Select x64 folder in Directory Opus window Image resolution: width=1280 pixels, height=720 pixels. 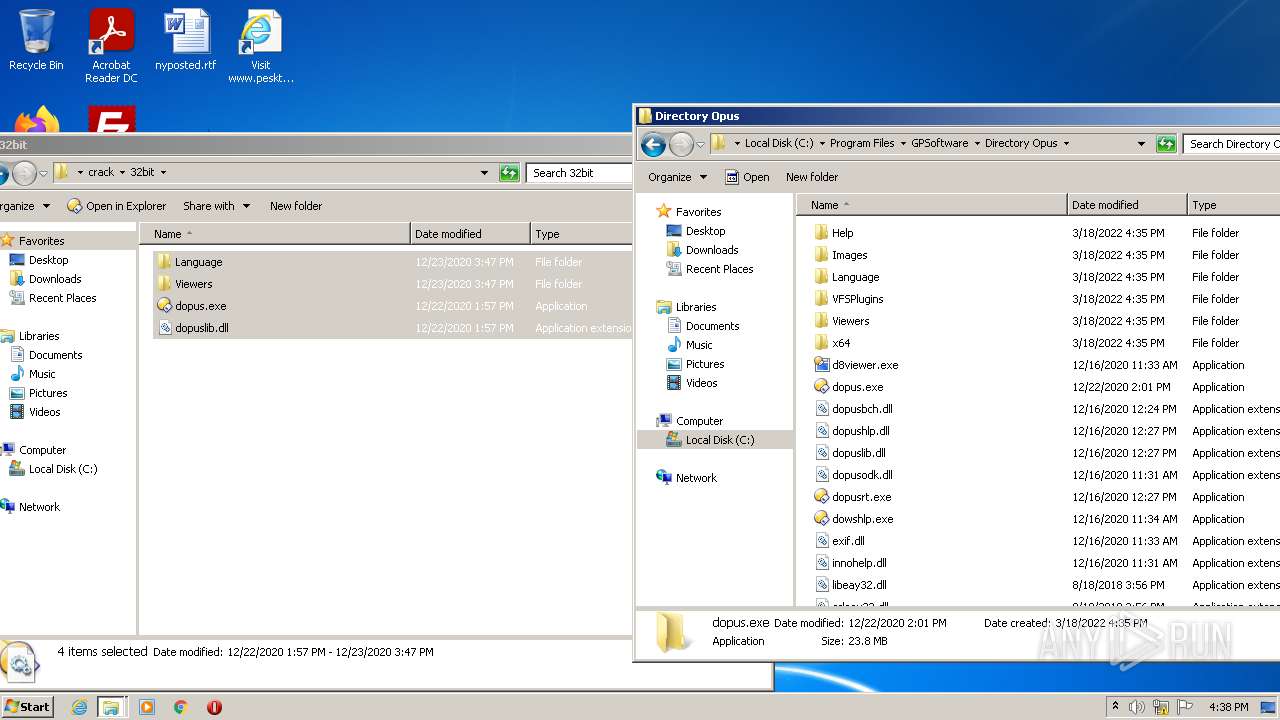841,343
